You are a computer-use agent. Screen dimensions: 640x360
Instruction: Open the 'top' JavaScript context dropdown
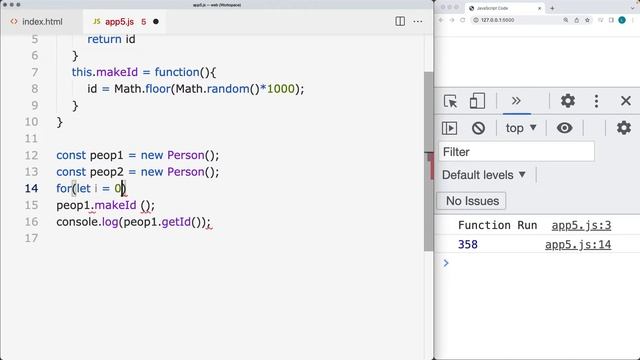pos(521,128)
